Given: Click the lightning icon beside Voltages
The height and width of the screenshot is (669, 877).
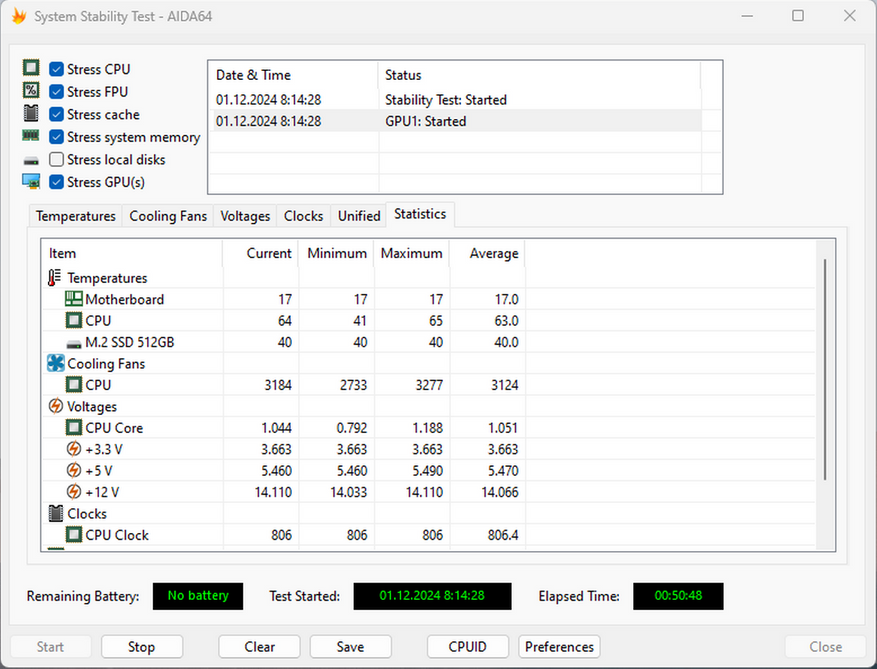Looking at the screenshot, I should pyautogui.click(x=55, y=407).
